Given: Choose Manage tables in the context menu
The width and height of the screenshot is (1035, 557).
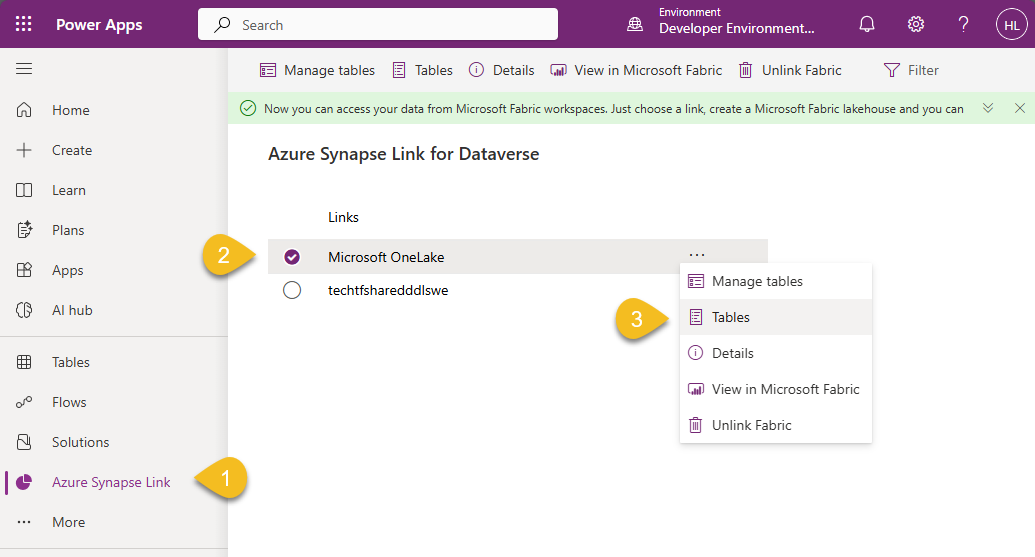Looking at the screenshot, I should point(776,281).
